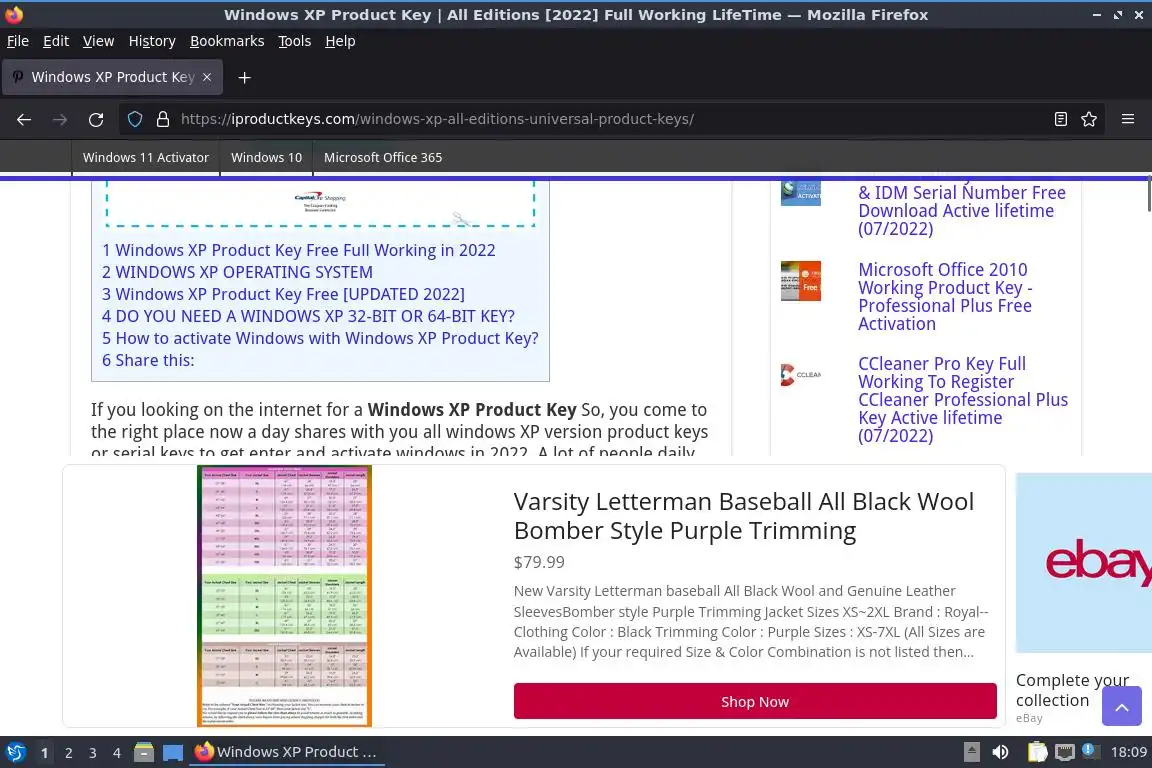1152x768 pixels.
Task: Open Microsoft Office 365 site menu item
Action: click(x=383, y=157)
